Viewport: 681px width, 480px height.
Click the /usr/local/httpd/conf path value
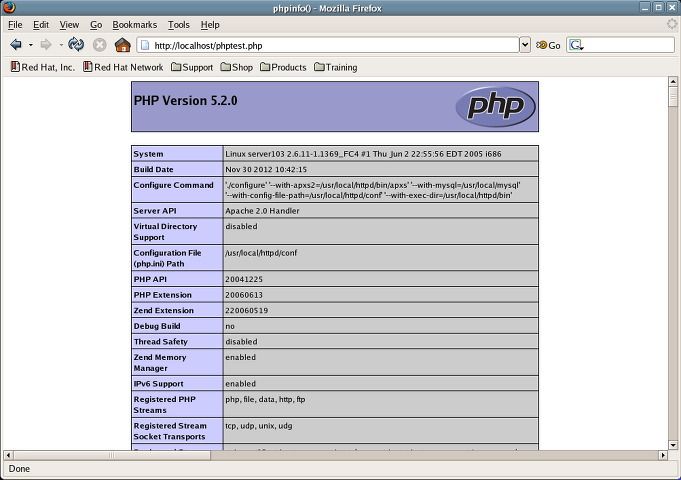point(261,253)
